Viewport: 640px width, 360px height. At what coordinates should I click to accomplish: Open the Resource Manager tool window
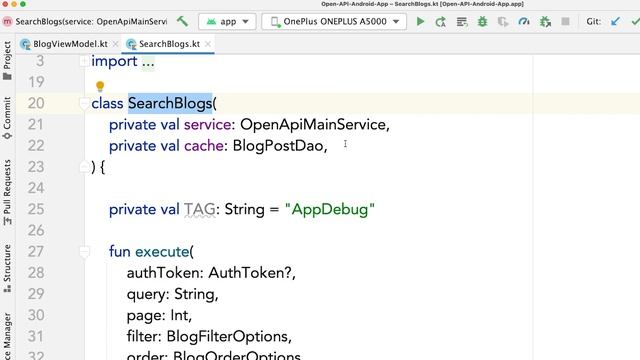pos(7,337)
